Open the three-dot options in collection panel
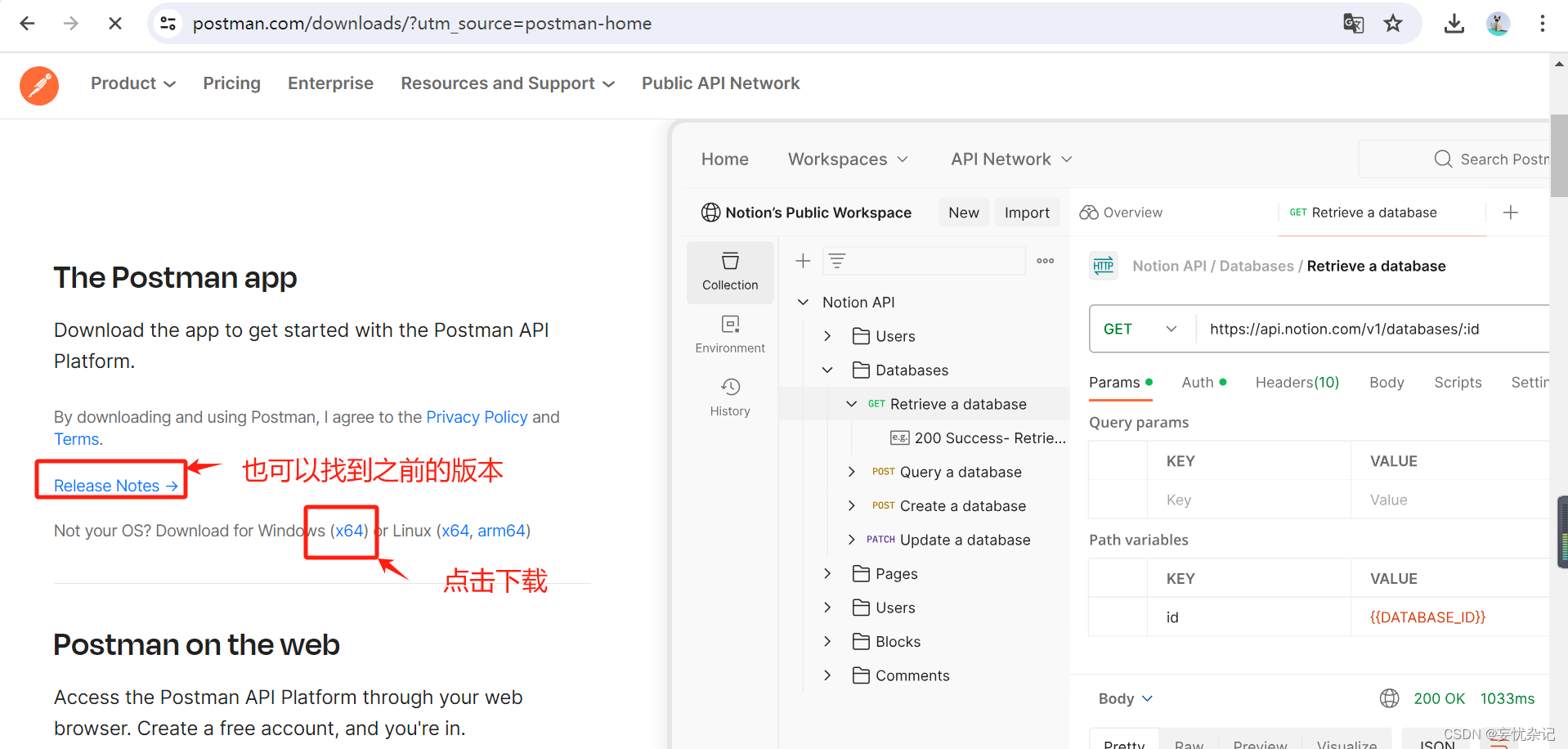Screen dimensions: 1568x749 (x=1045, y=261)
